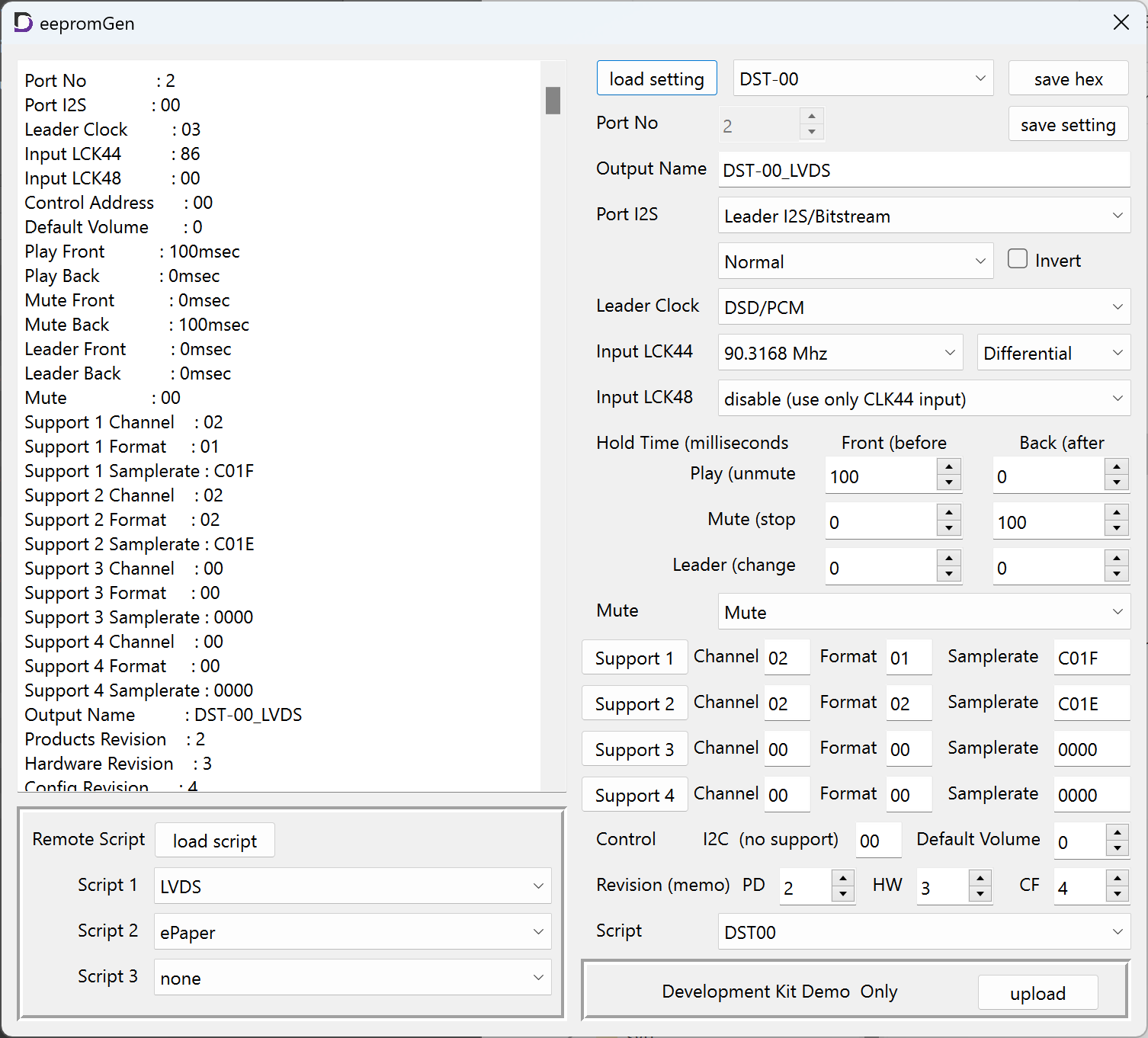This screenshot has width=1148, height=1038.
Task: Decrement the Leader Back hold time
Action: (x=1117, y=575)
